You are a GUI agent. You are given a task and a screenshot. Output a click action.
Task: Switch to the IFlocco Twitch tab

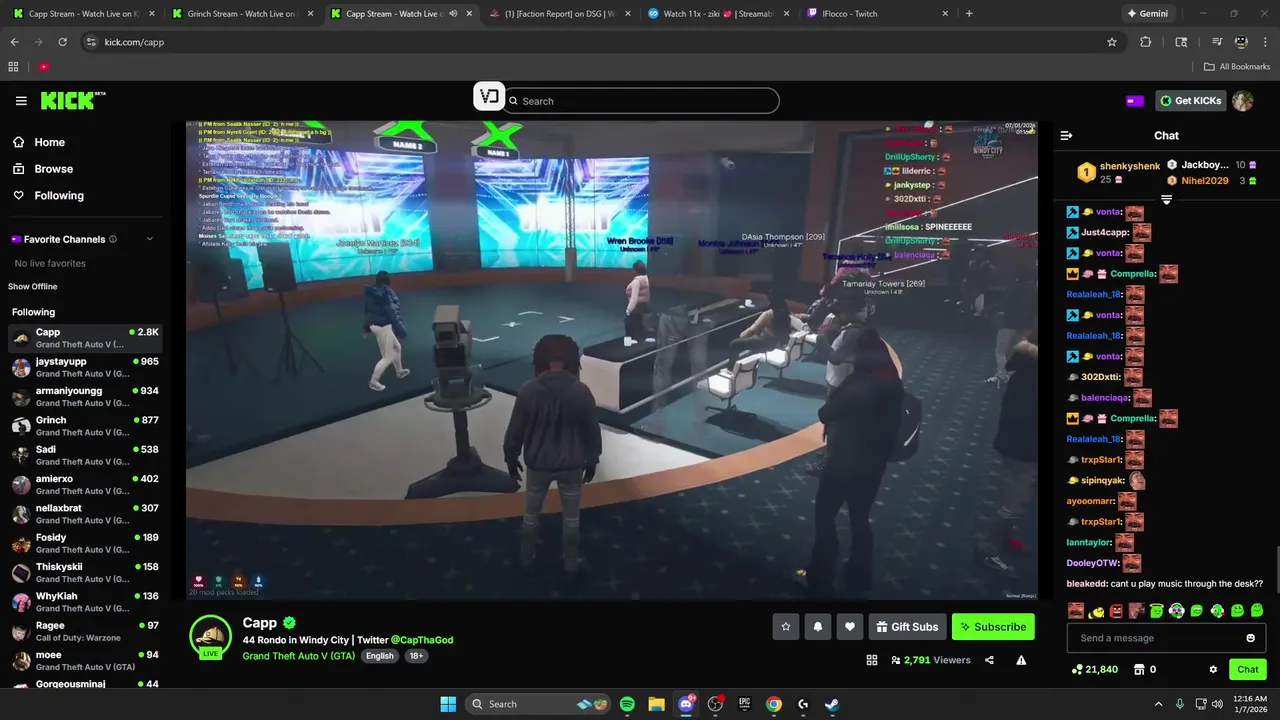point(876,14)
